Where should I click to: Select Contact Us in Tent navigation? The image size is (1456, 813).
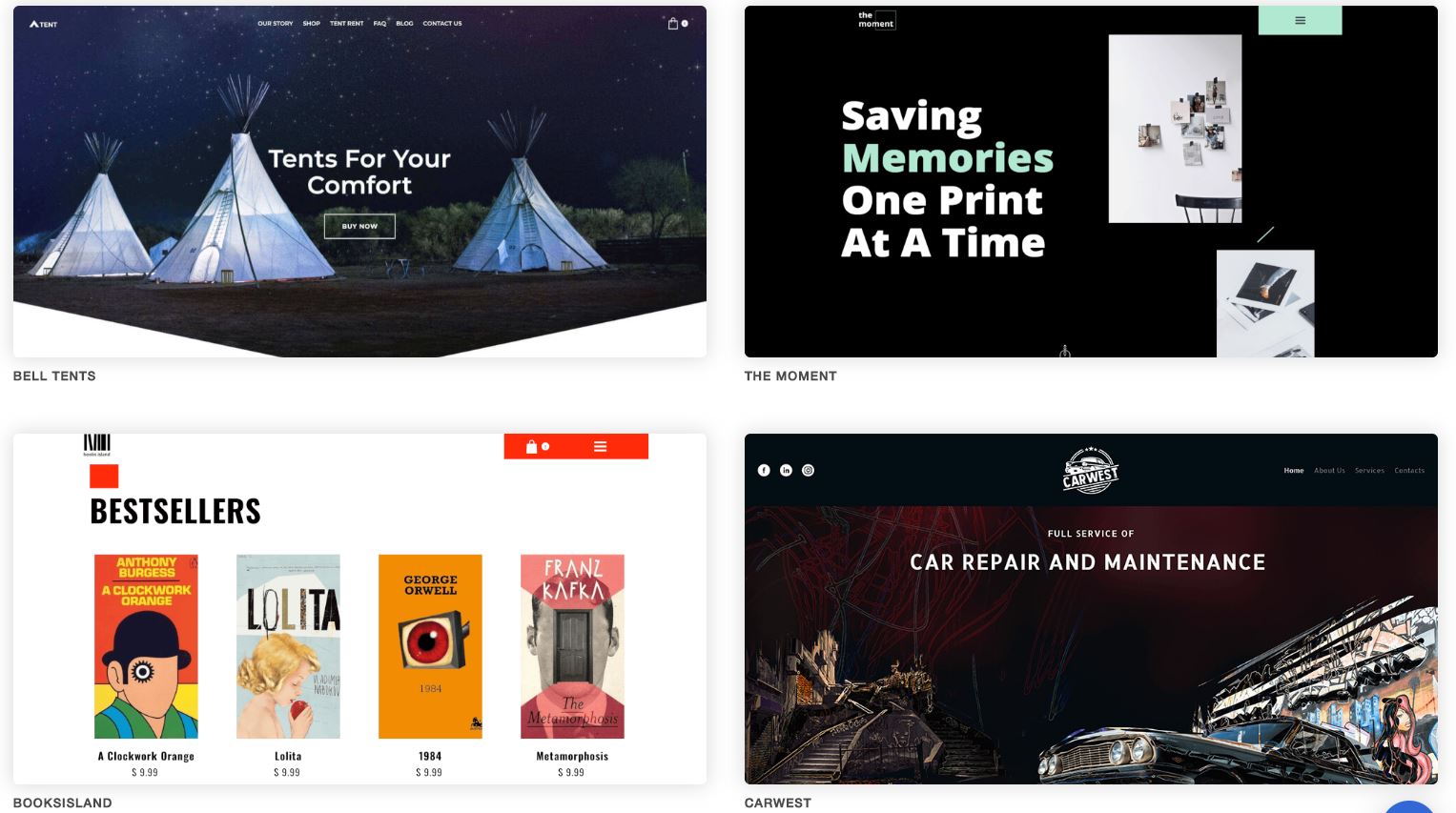tap(442, 24)
